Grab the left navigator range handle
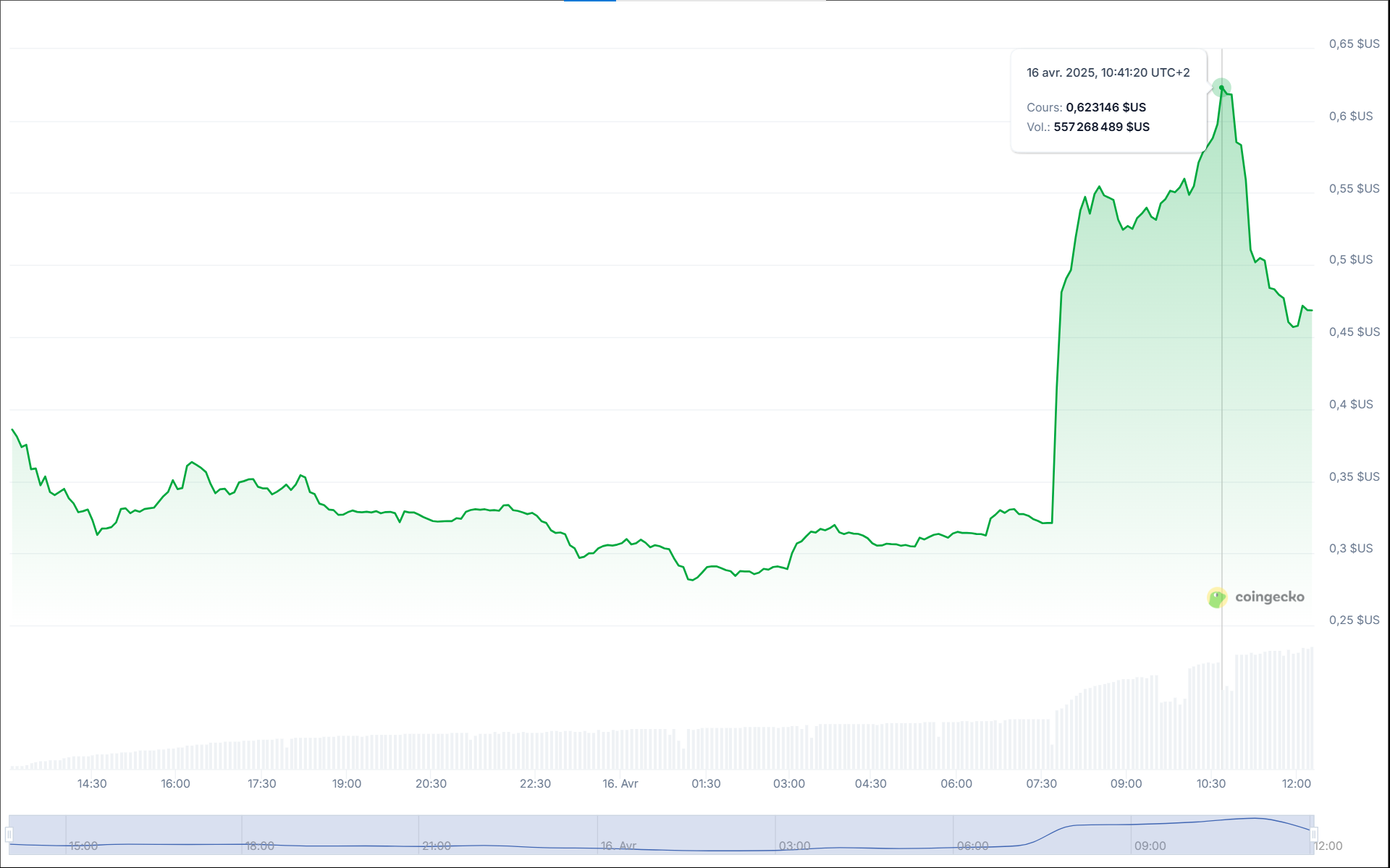Screen dimensions: 1390x868 [x=9, y=834]
